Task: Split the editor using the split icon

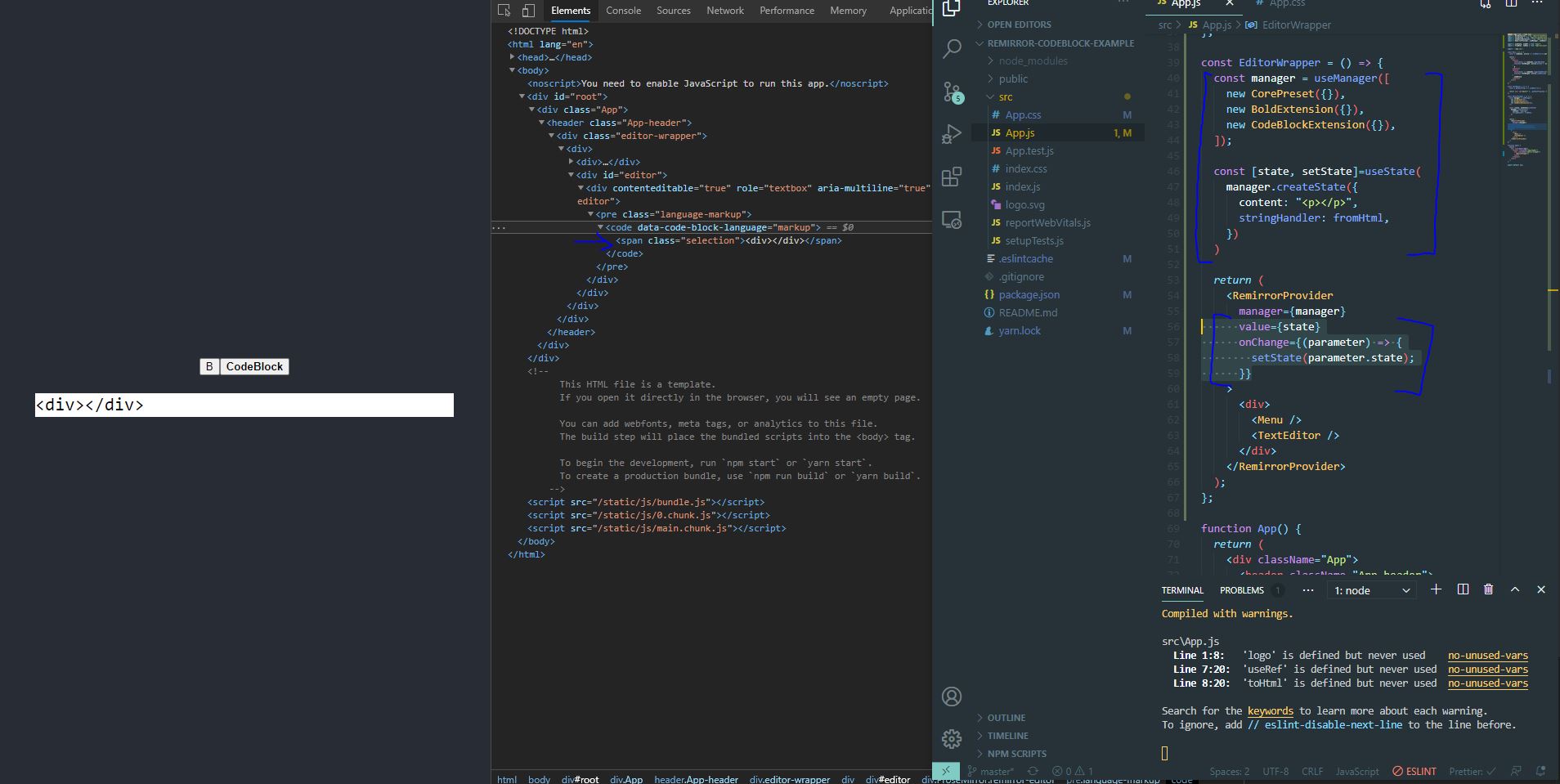Action: 1509,4
